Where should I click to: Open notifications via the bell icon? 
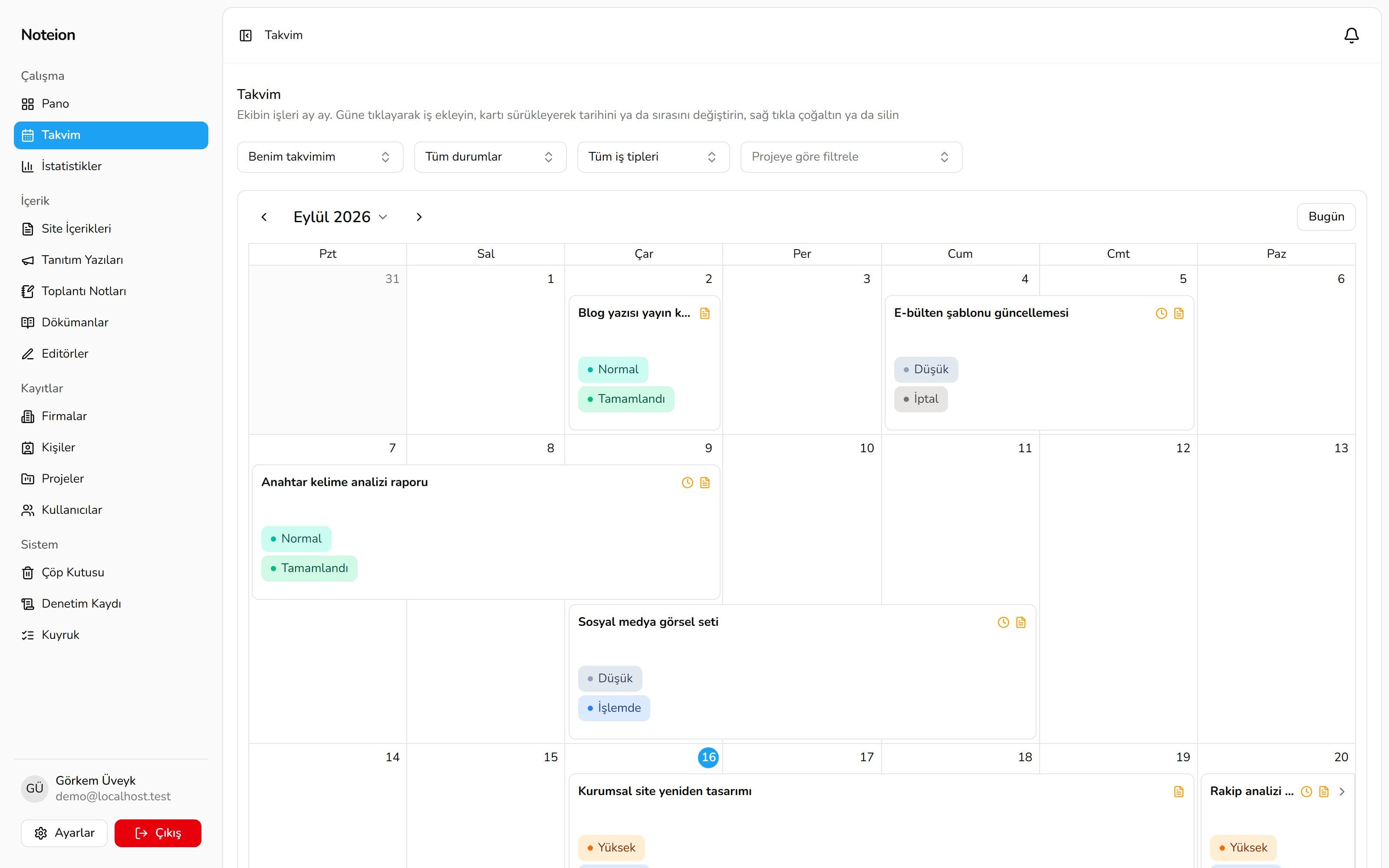(x=1352, y=36)
